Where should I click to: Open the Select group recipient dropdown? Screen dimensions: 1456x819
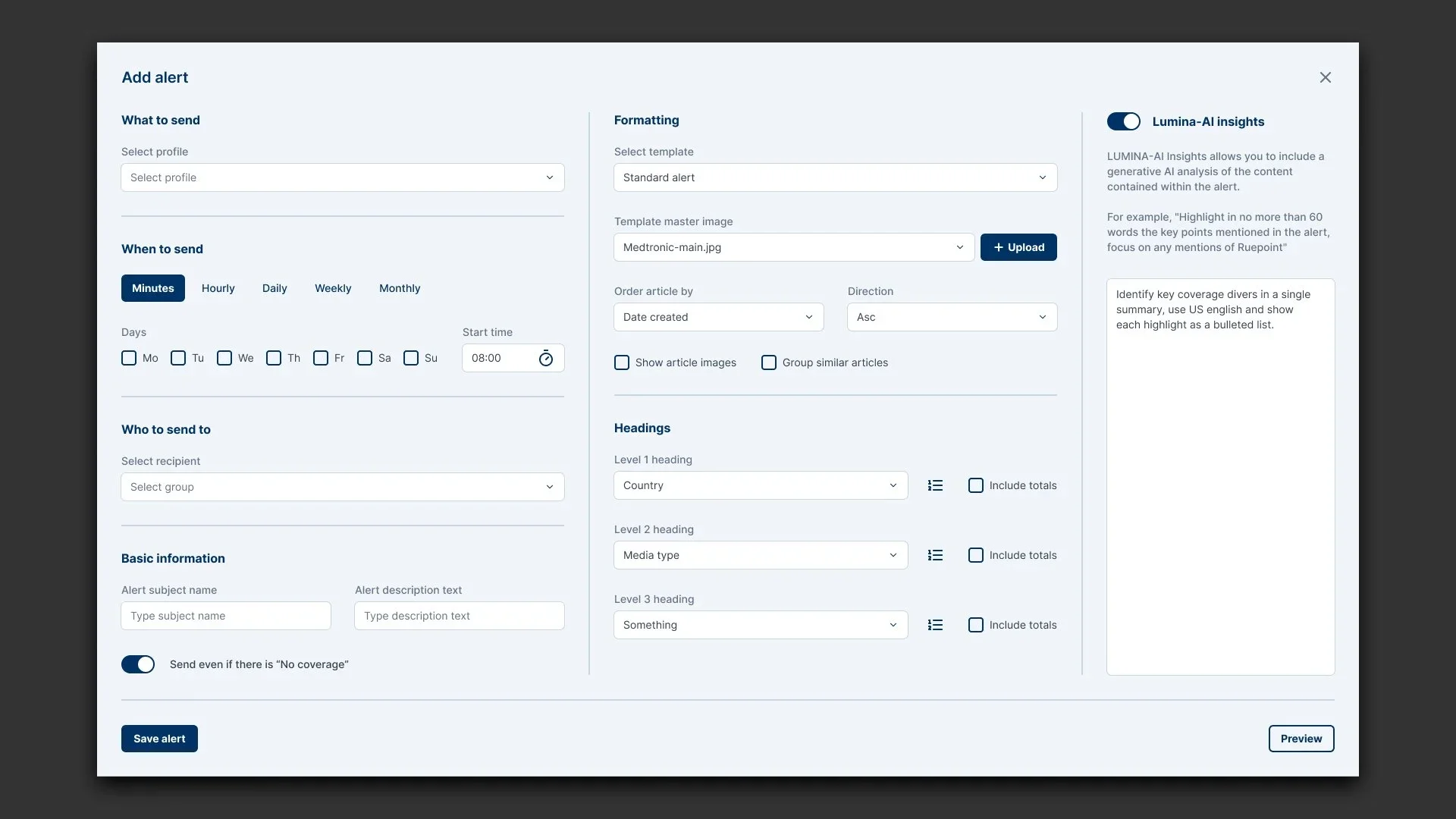[x=343, y=487]
